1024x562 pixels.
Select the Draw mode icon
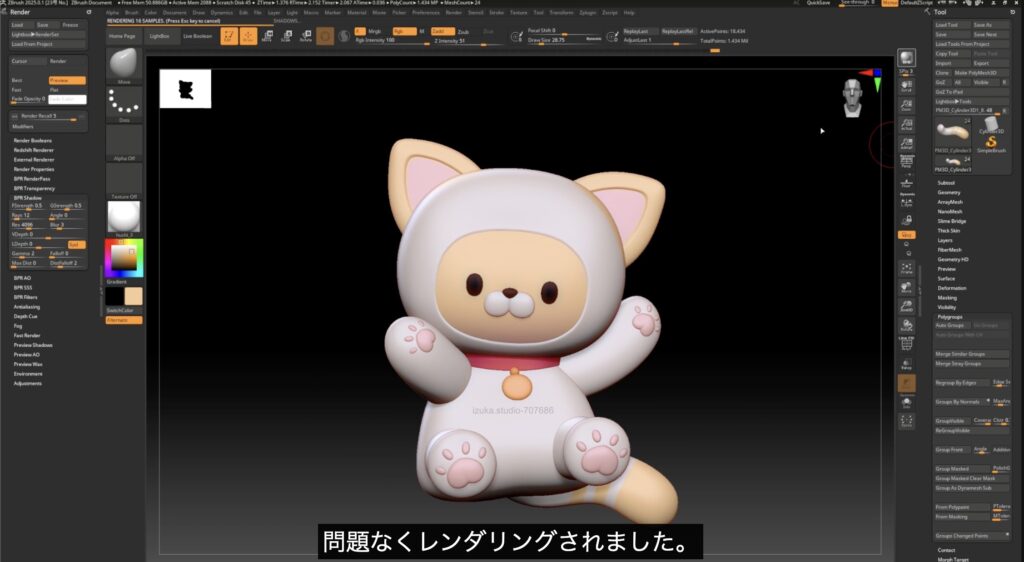coord(249,36)
